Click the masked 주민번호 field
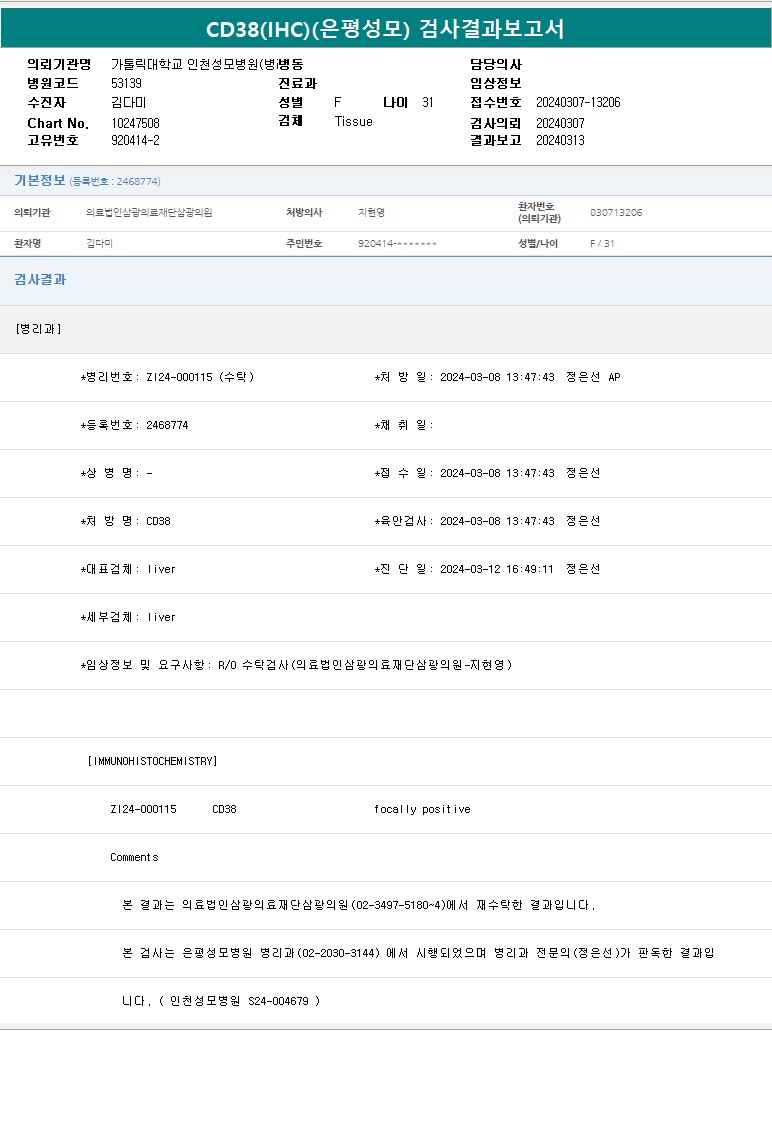This screenshot has height=1131, width=772. (x=397, y=244)
